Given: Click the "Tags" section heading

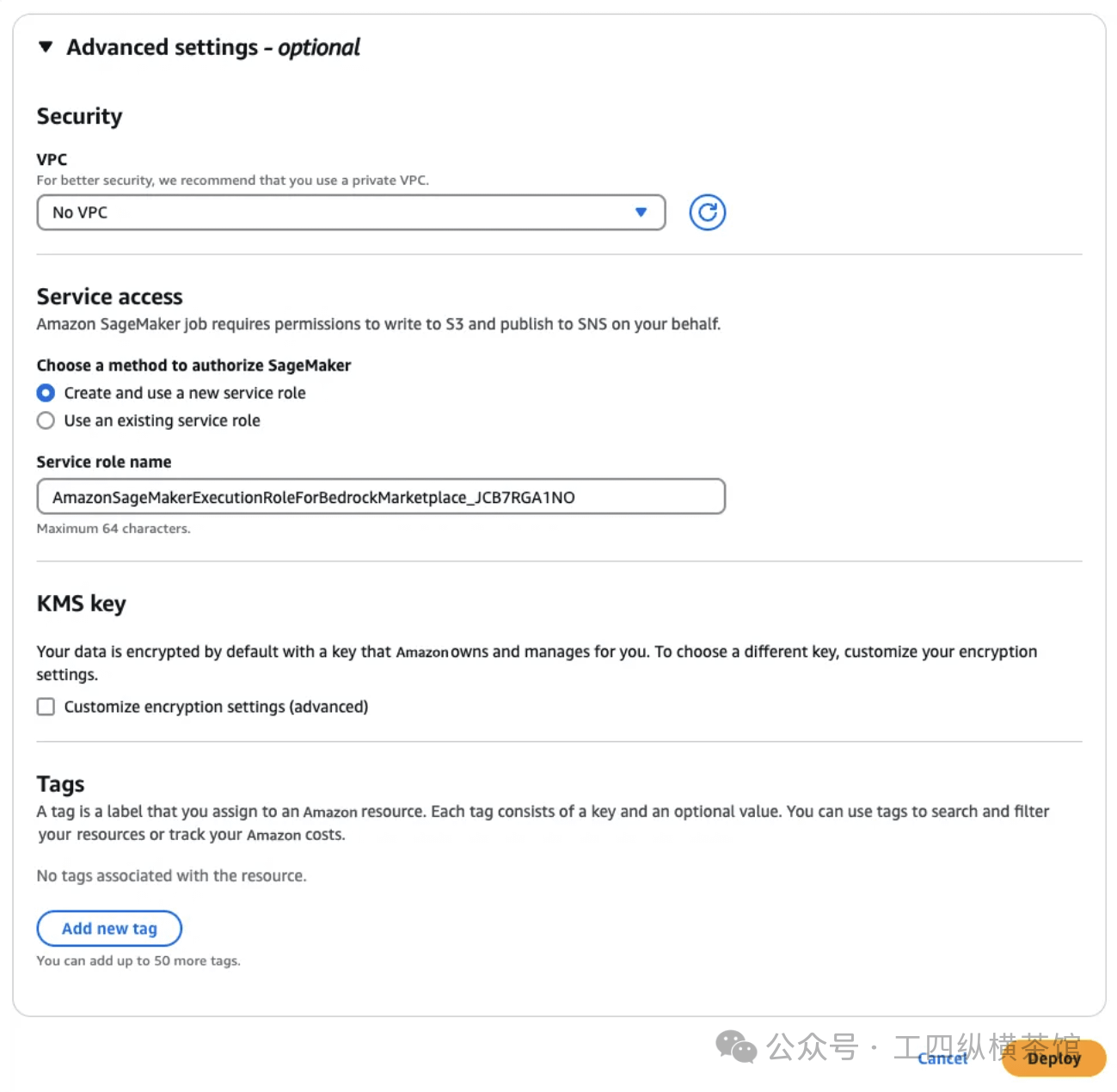Looking at the screenshot, I should click(60, 784).
